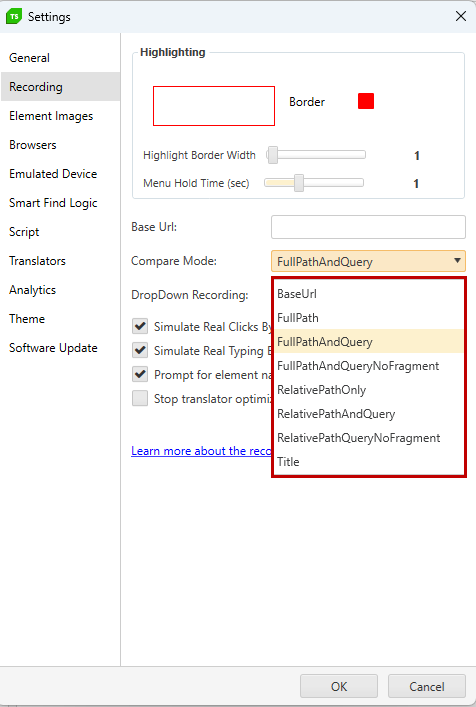This screenshot has width=476, height=707.
Task: Switch to Smart Find Logic section
Action: point(53,203)
